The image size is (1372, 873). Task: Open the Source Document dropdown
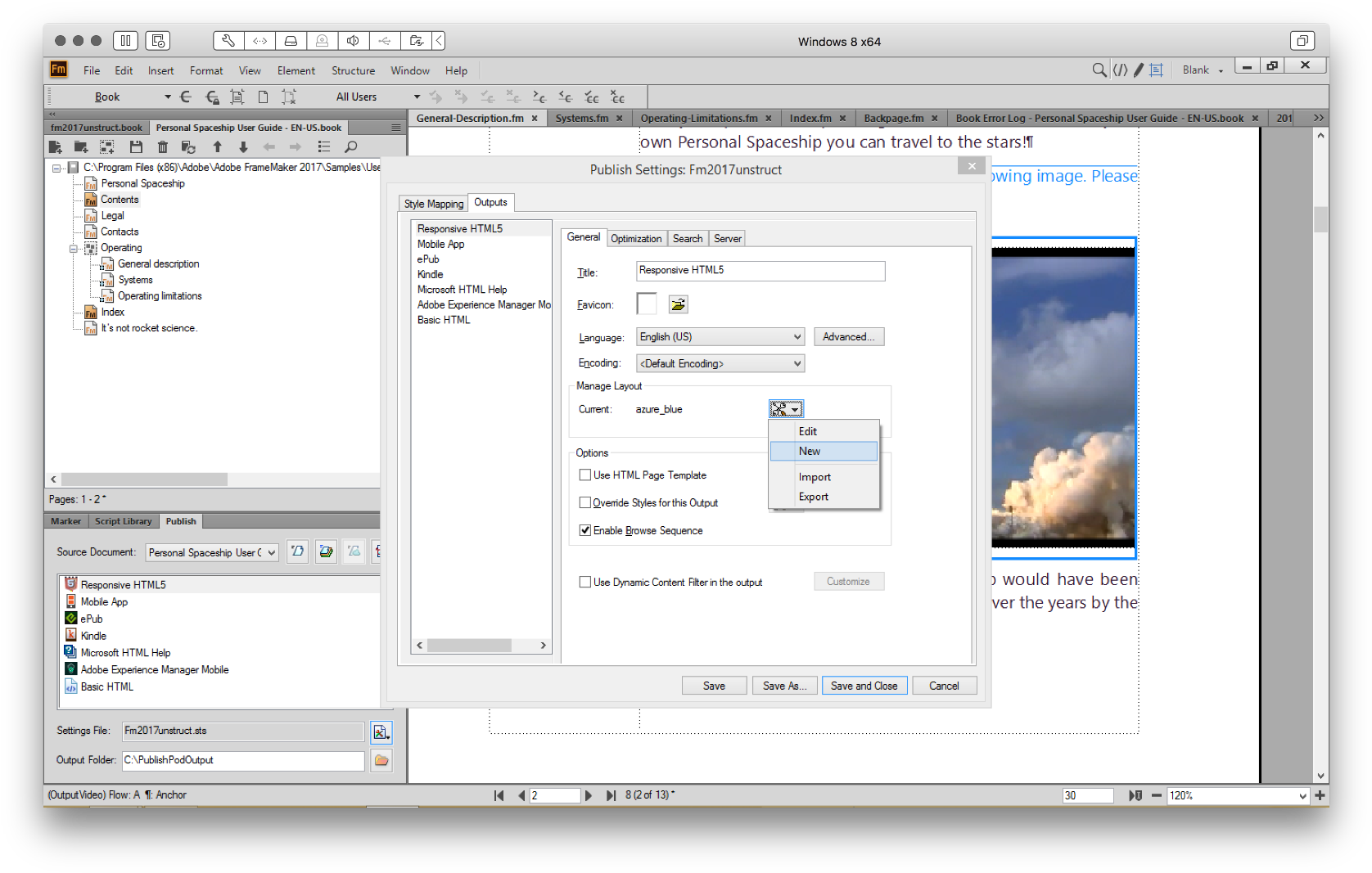pyautogui.click(x=212, y=552)
